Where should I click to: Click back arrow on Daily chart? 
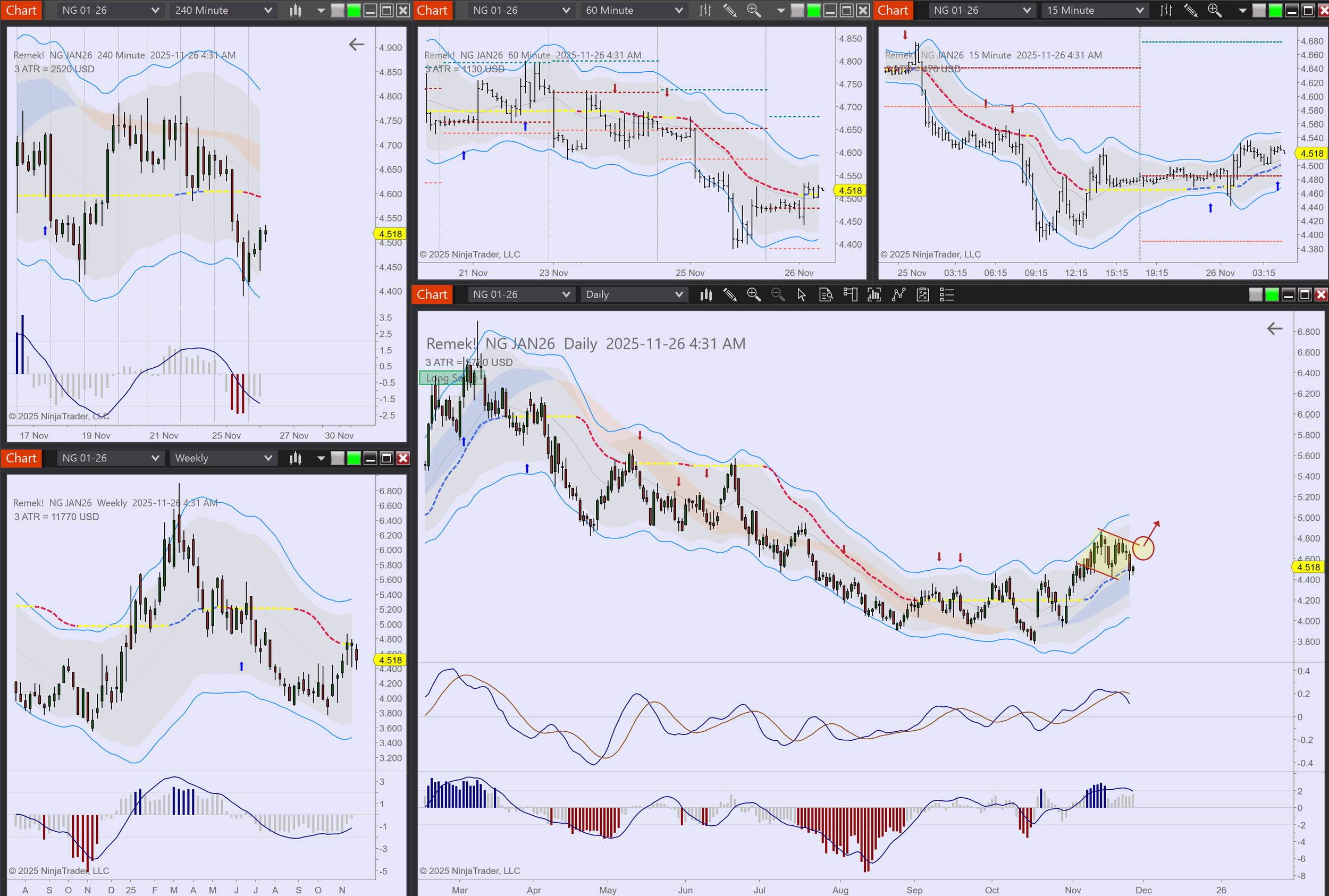(1274, 328)
